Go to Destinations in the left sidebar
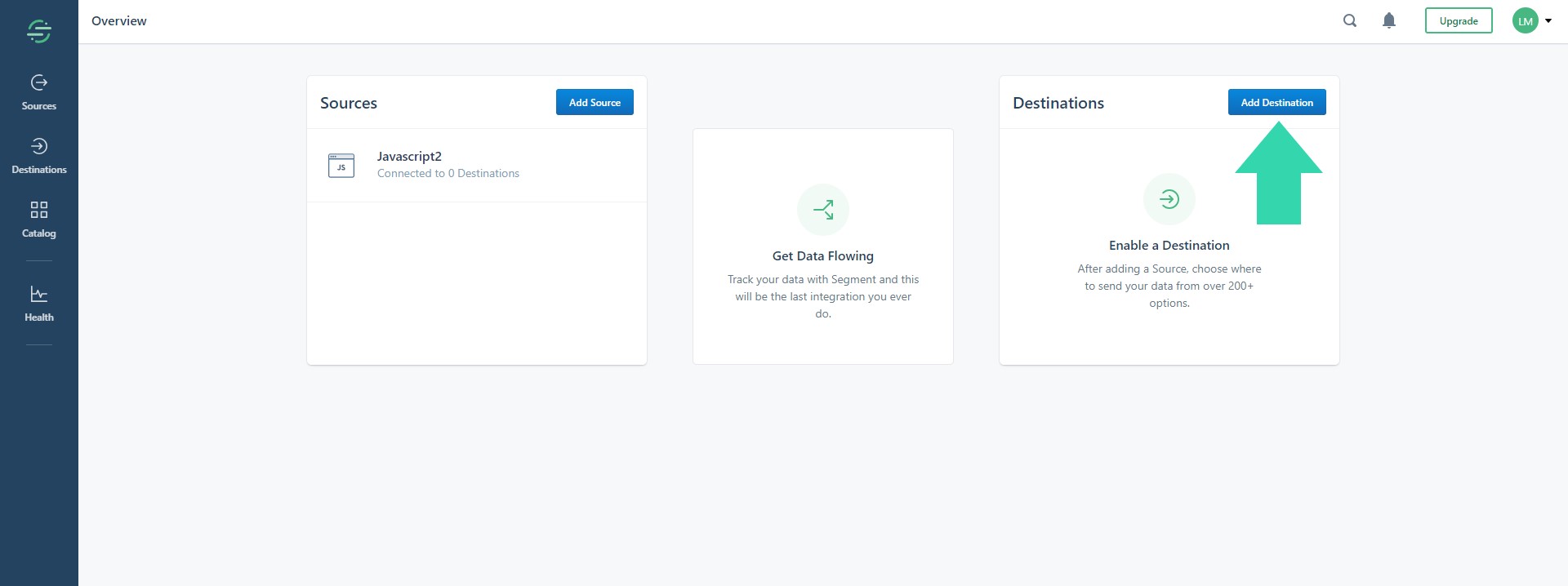 point(38,155)
